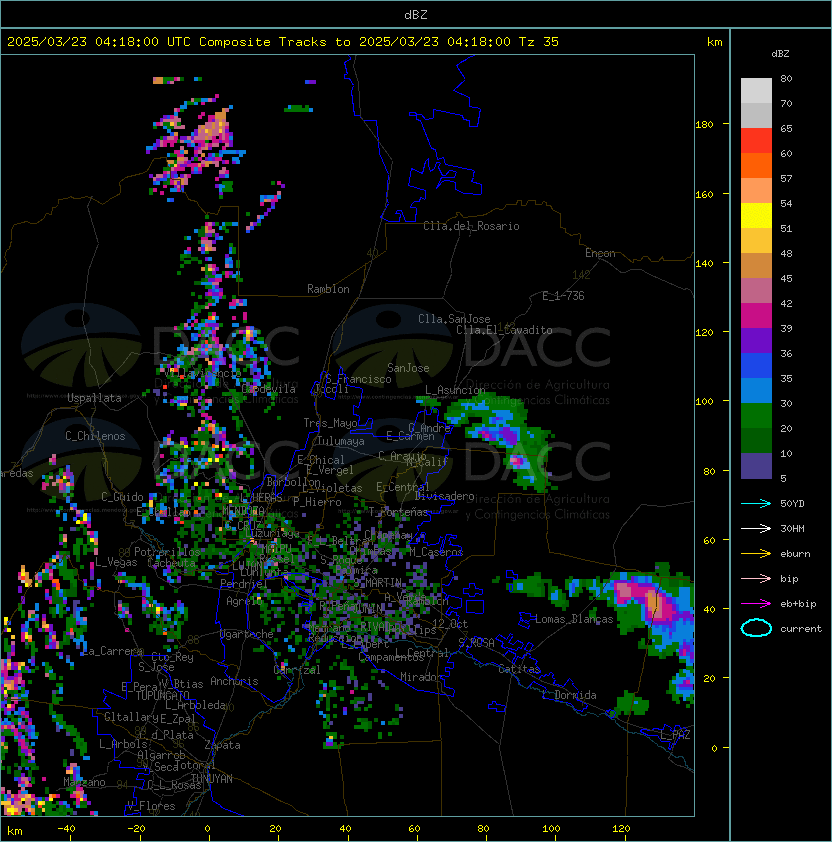Click the 'Ramblon' map label
Image resolution: width=832 pixels, height=842 pixels.
point(328,289)
